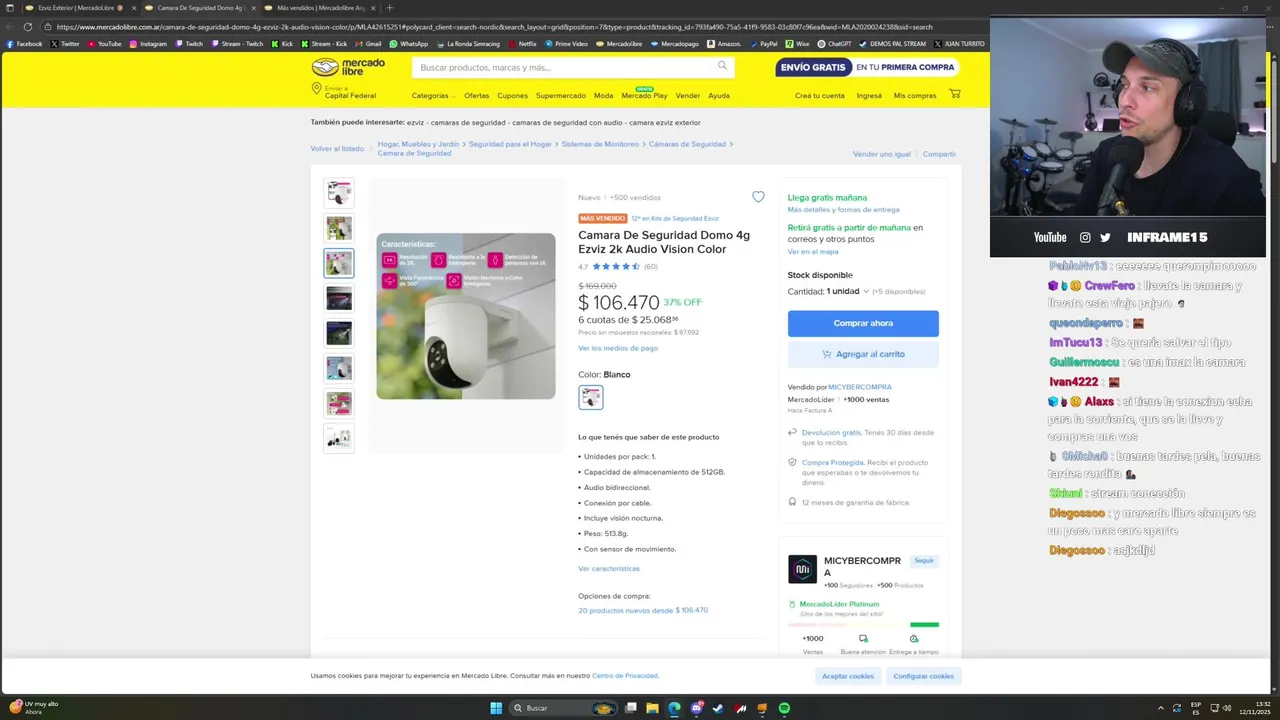Open PayPal bookmark
Screen dimensions: 1280x720
click(763, 44)
